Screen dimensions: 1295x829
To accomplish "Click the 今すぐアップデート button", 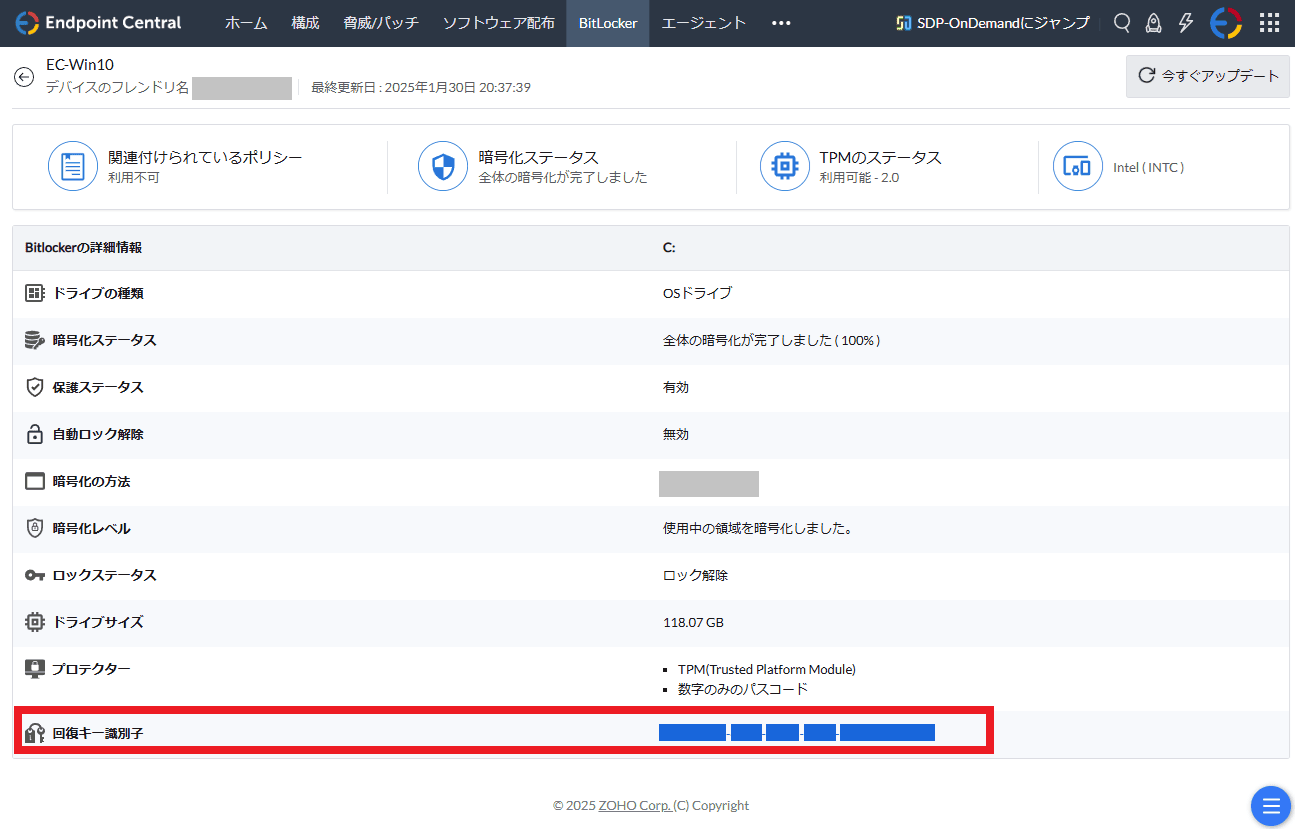I will click(1208, 76).
